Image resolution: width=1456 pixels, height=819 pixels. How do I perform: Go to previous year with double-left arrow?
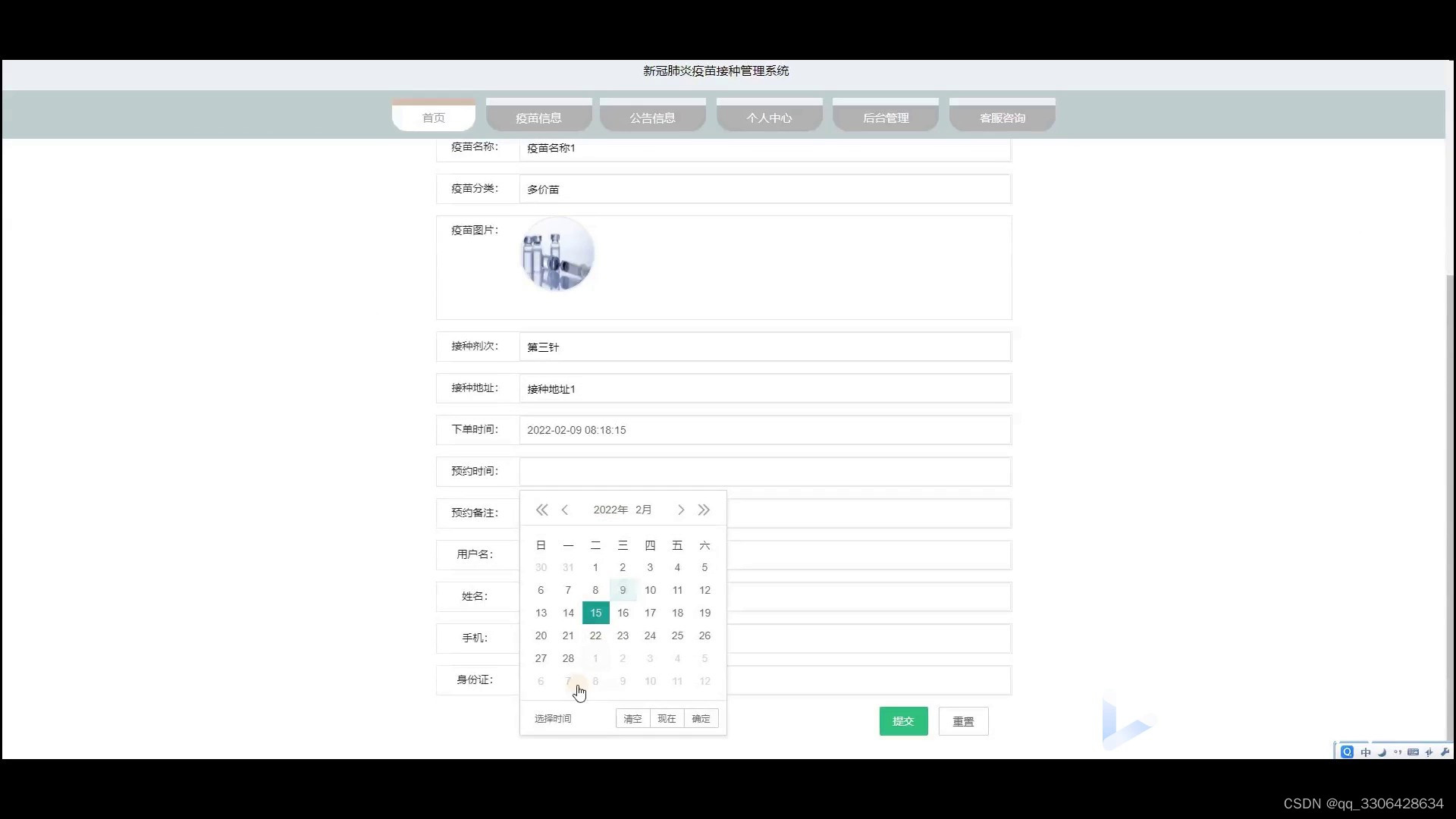point(541,510)
